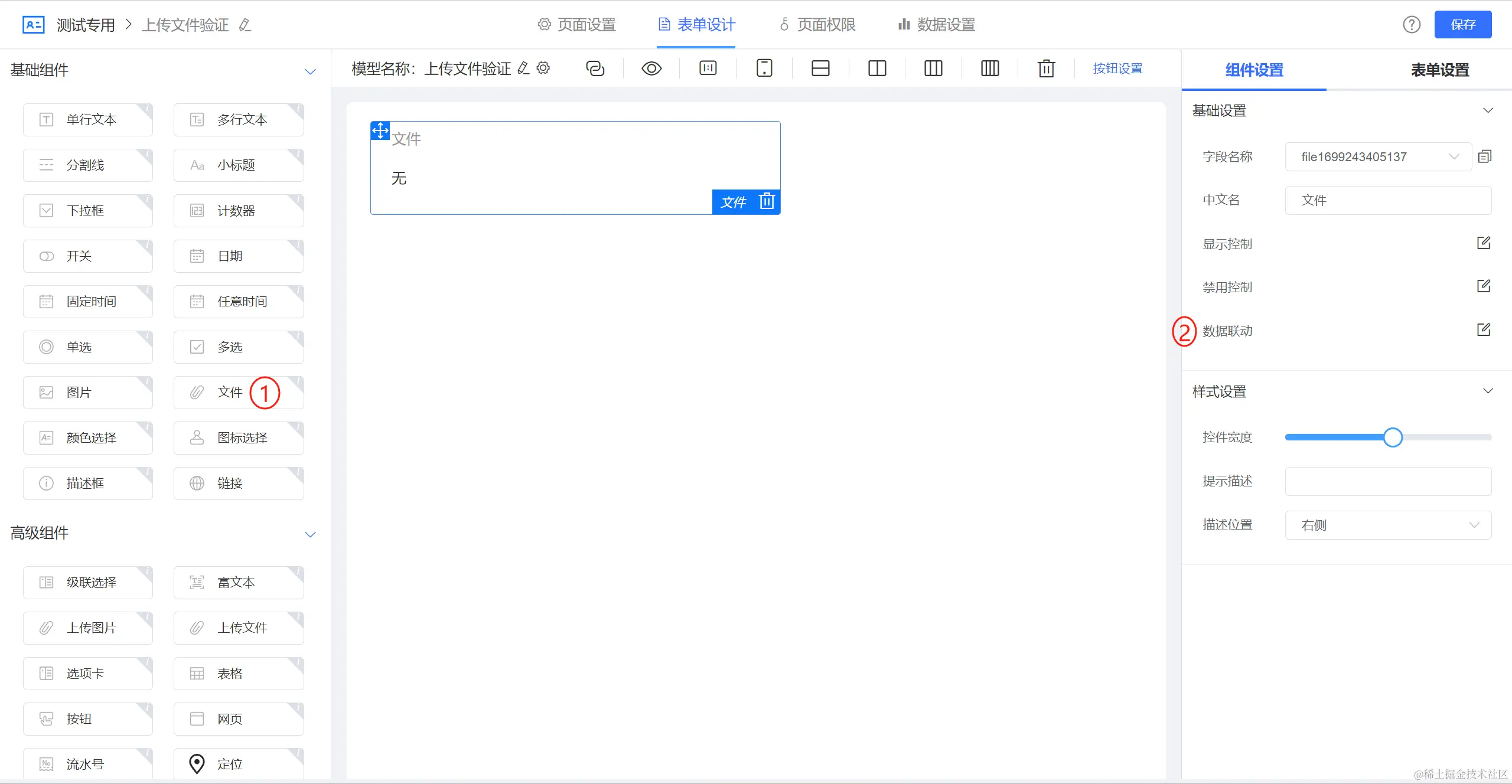This screenshot has width=1512, height=784.
Task: Select the three-column layout icon
Action: (x=933, y=68)
